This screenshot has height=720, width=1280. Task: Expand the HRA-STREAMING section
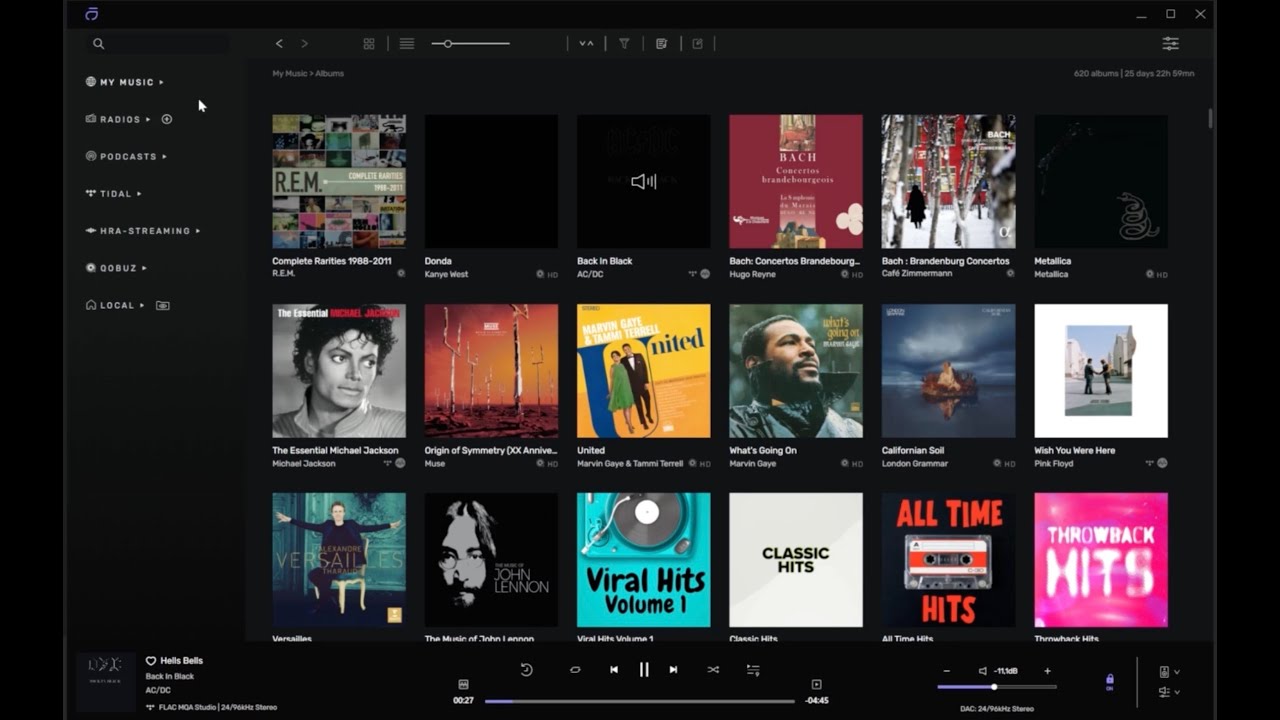click(143, 231)
